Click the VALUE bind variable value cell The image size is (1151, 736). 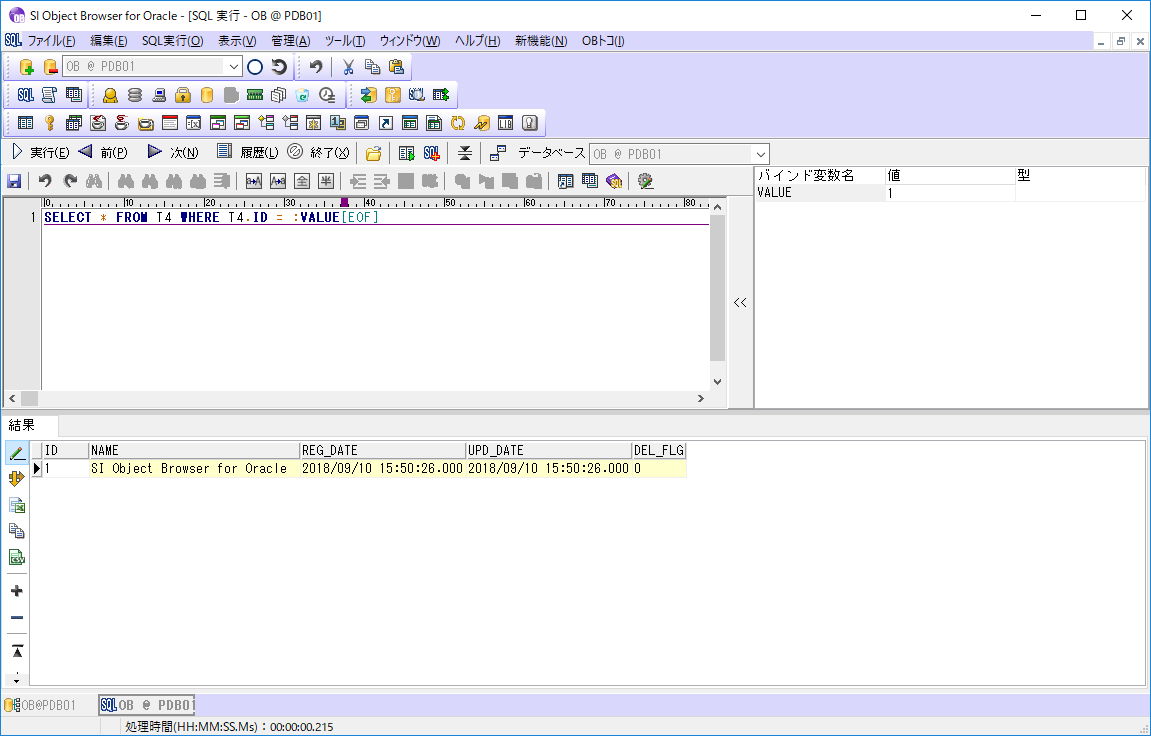click(x=949, y=193)
